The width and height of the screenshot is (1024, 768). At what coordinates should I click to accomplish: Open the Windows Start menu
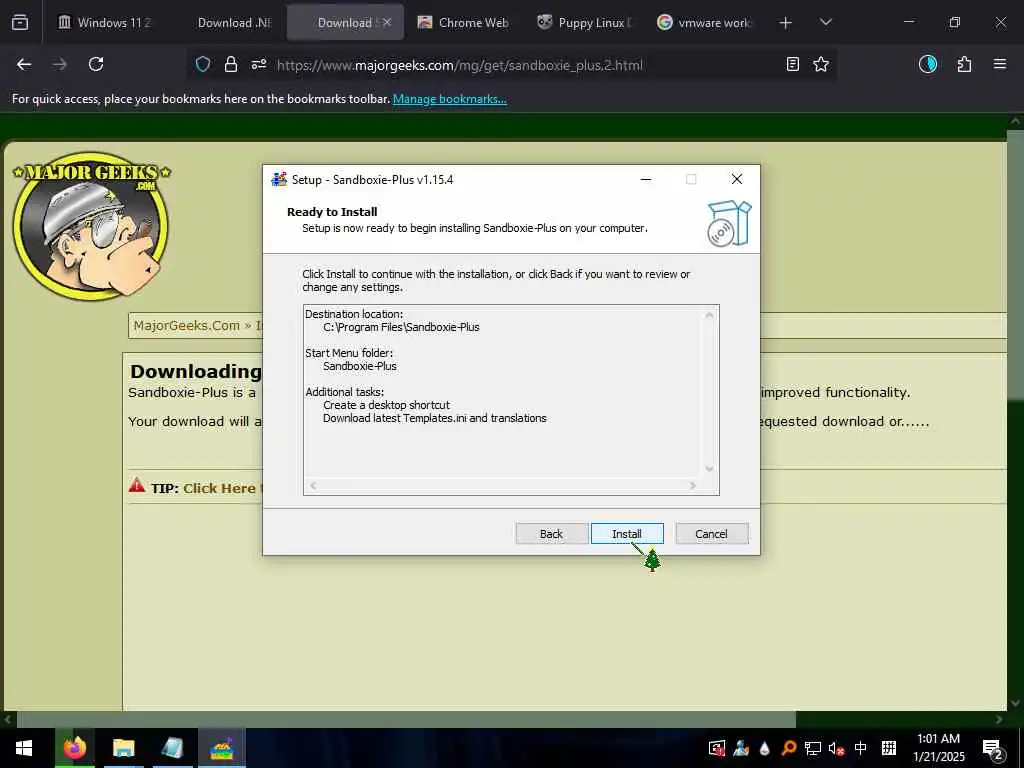coord(24,748)
